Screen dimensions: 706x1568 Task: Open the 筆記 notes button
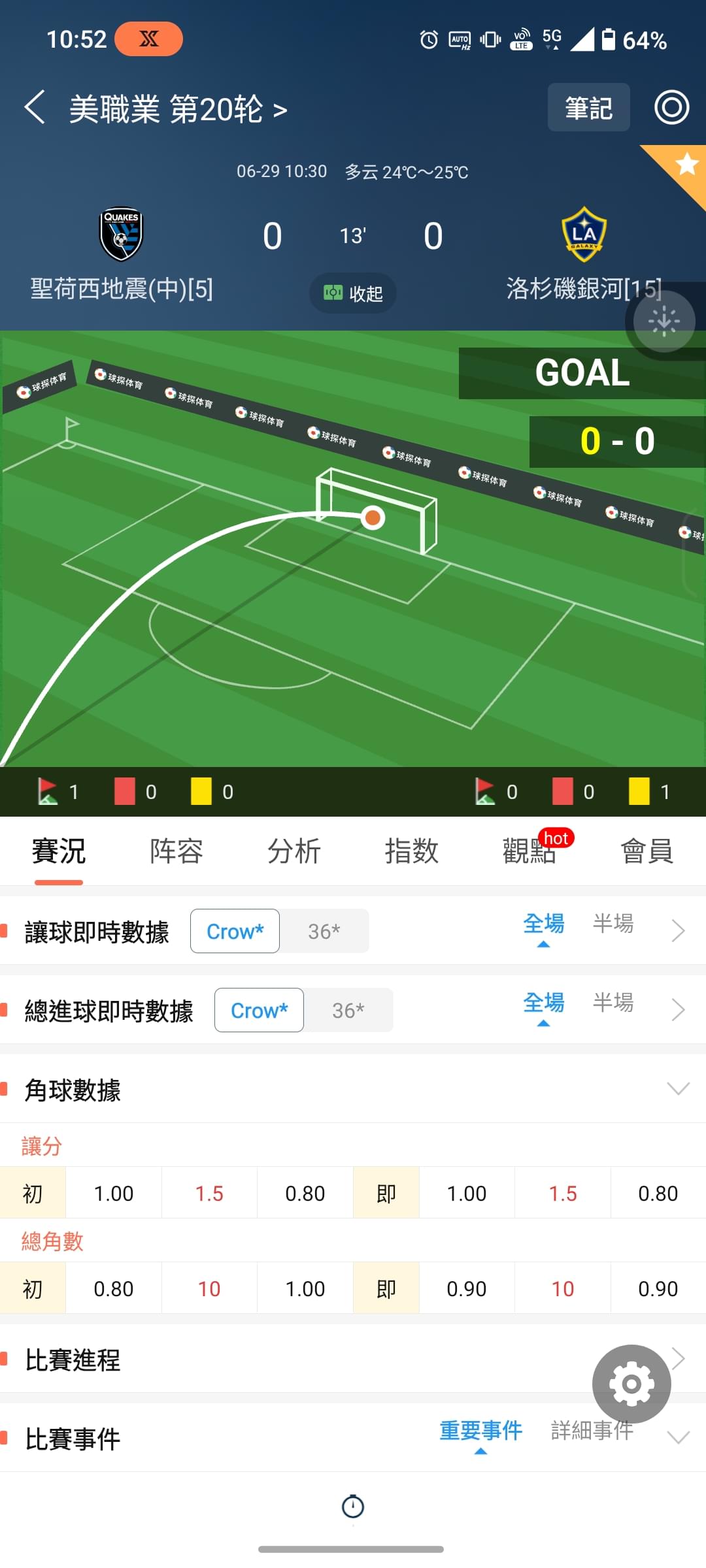(588, 108)
